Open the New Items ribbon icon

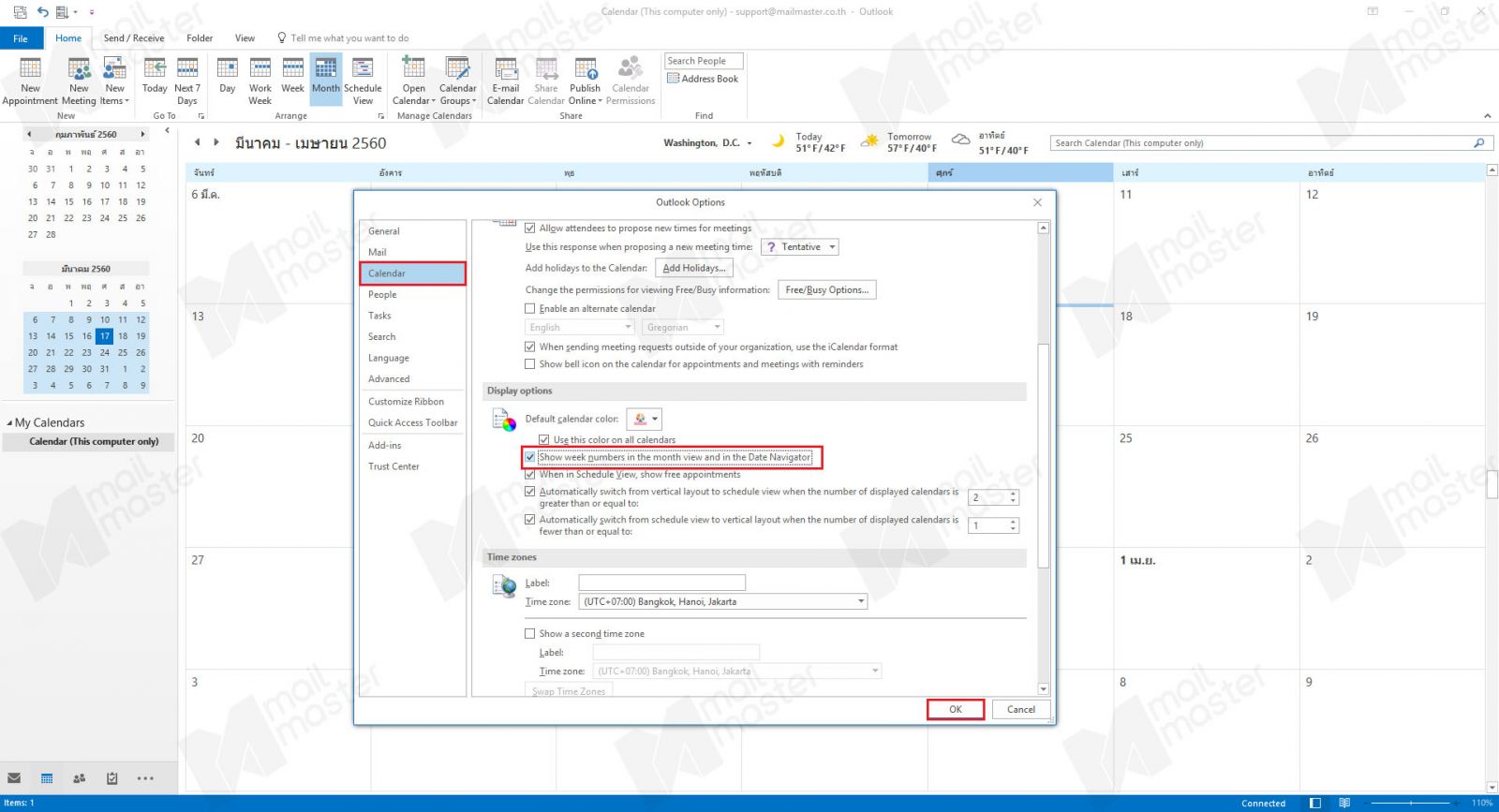pos(114,81)
